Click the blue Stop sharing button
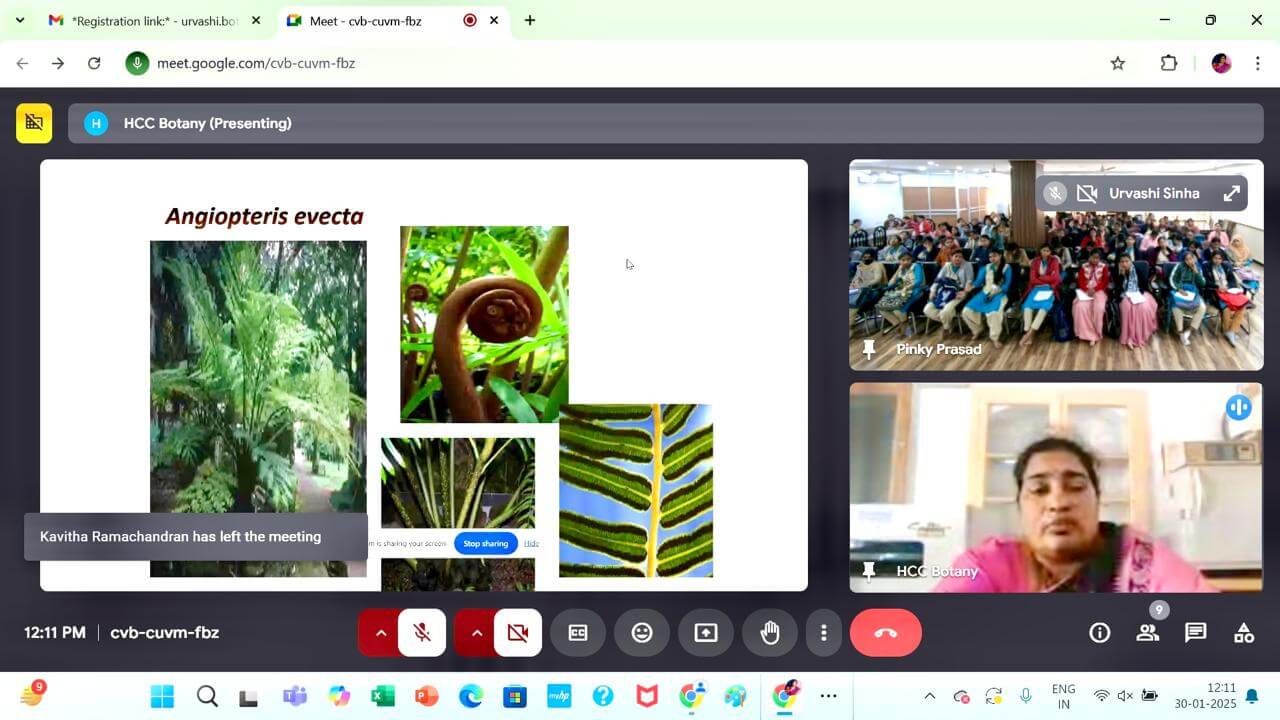Image resolution: width=1280 pixels, height=720 pixels. click(x=485, y=543)
